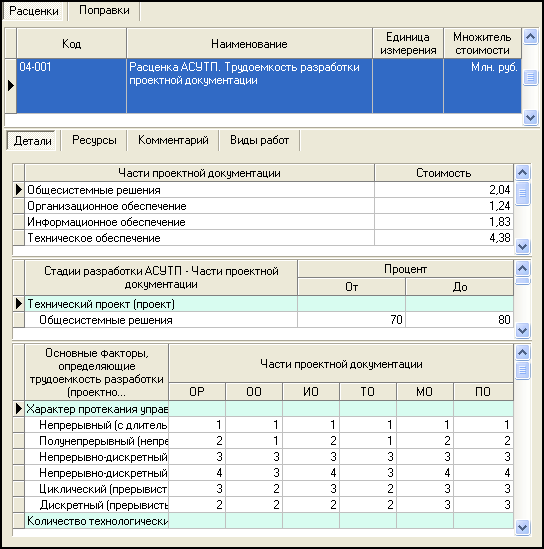
Task: Click the Единица измерения column header
Action: coord(408,44)
